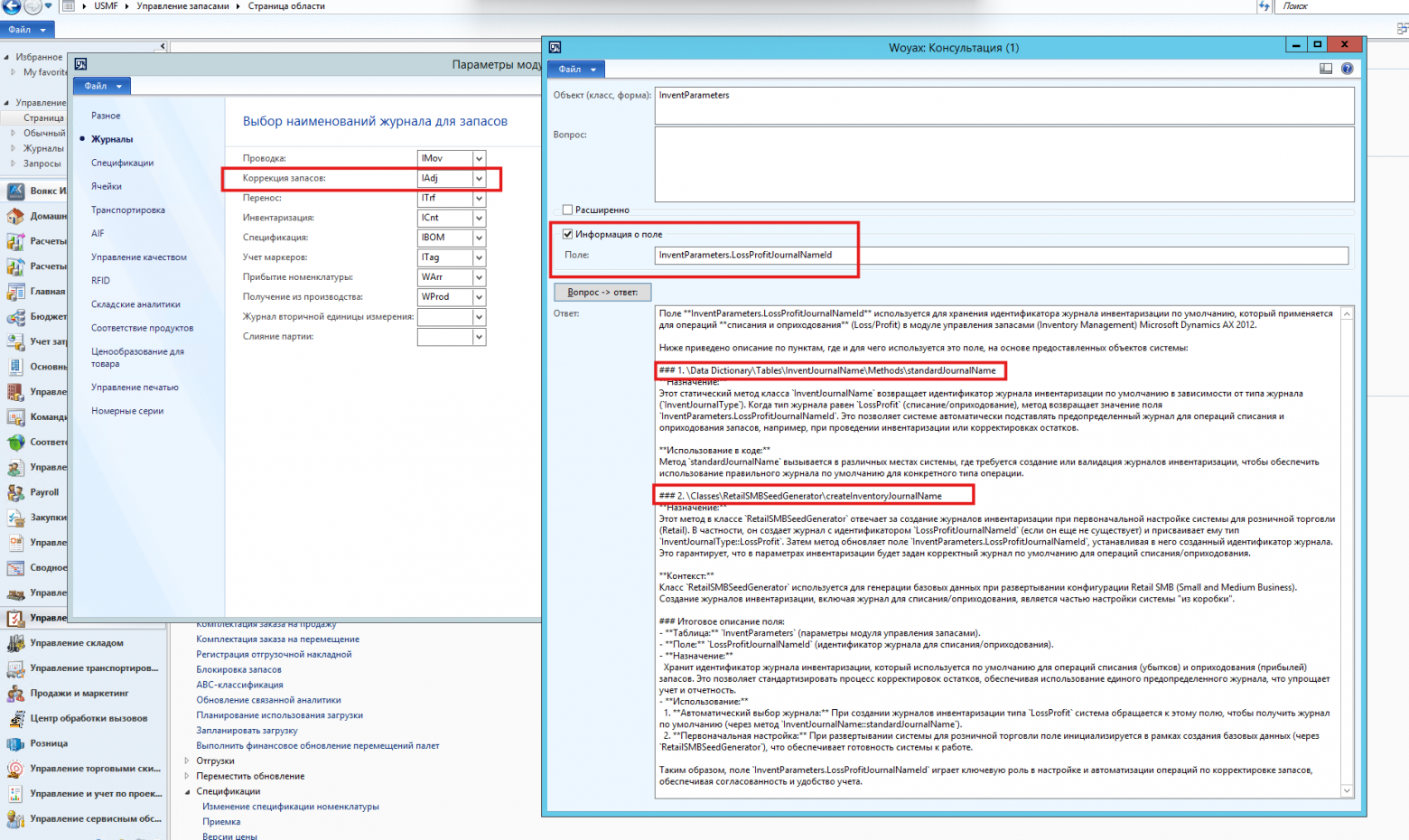Click the blue help question mark icon
The height and width of the screenshot is (840, 1409).
[1347, 69]
